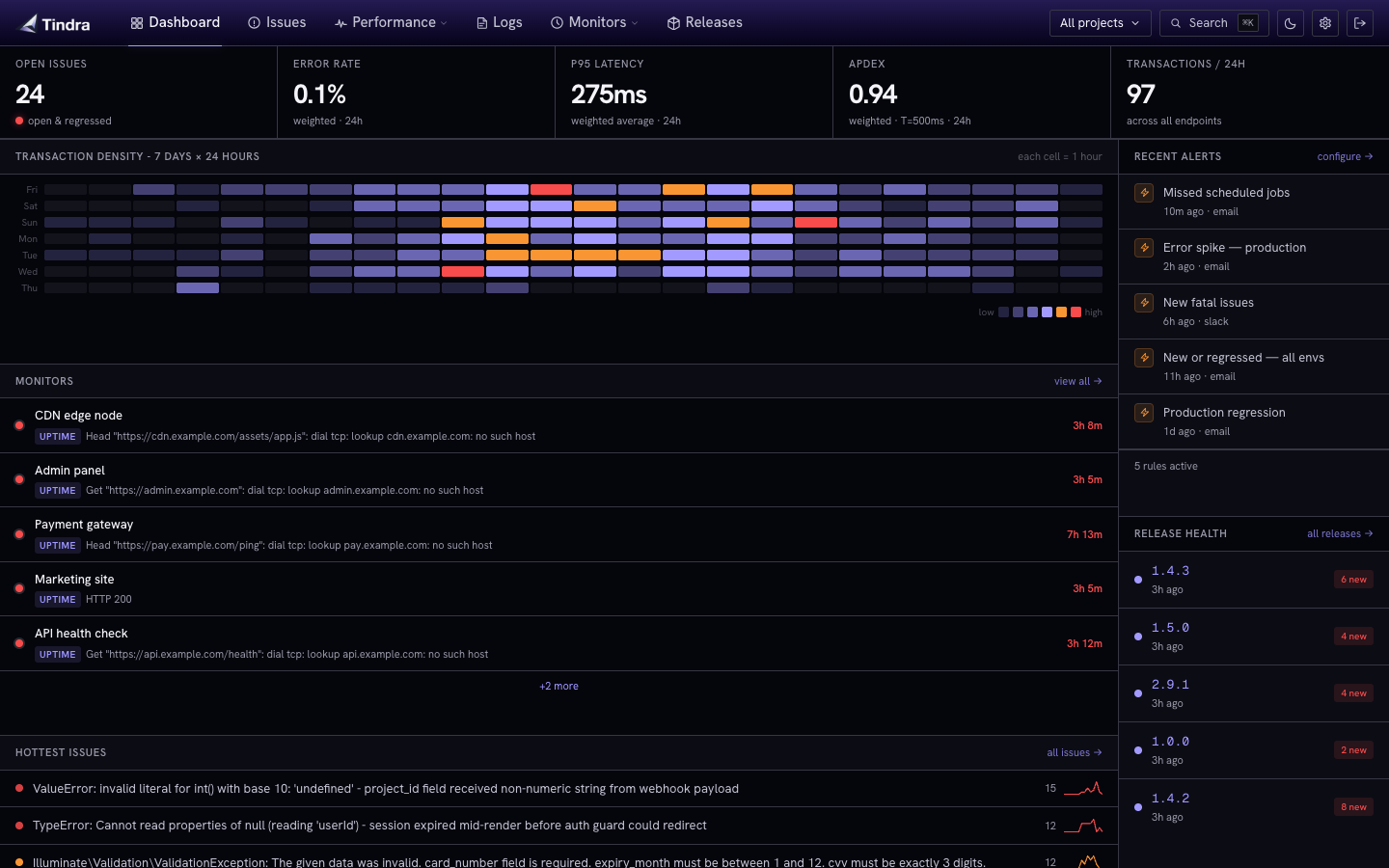The width and height of the screenshot is (1389, 868).
Task: Open the CDN edge node monitor
Action: pos(558,425)
